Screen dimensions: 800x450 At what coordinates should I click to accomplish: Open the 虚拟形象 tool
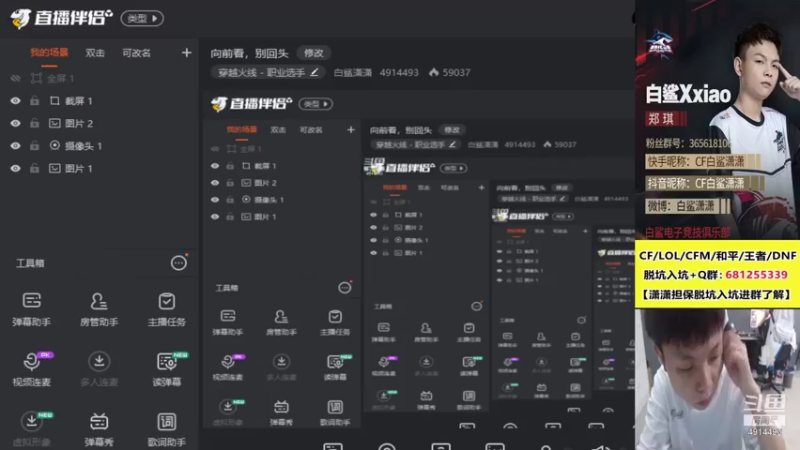(32, 429)
